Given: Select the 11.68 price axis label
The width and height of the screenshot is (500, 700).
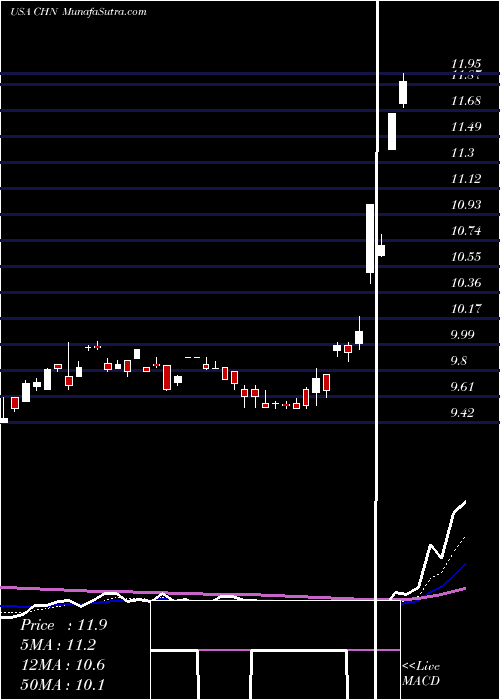Looking at the screenshot, I should coord(467,101).
